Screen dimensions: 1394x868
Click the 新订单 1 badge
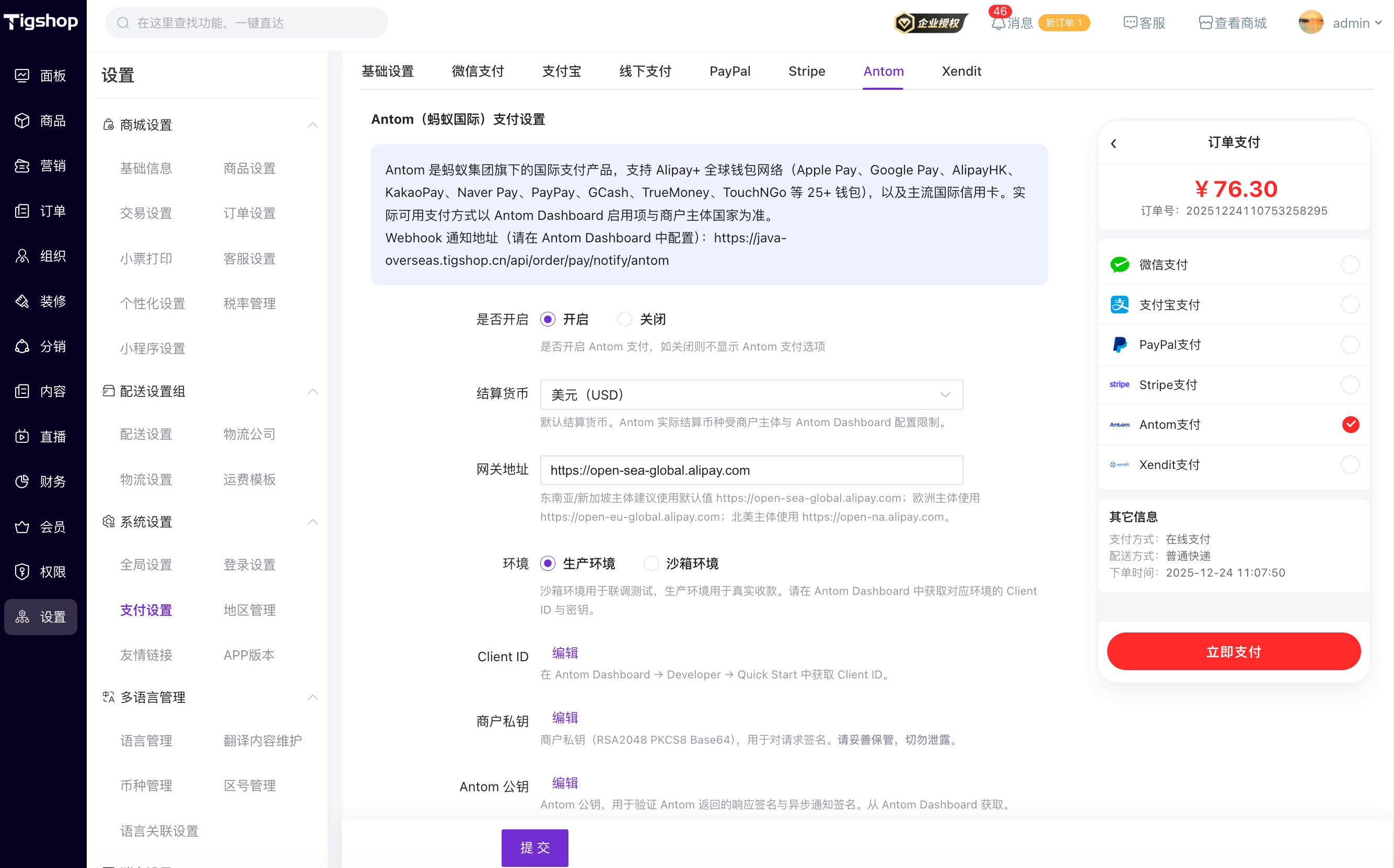pos(1064,23)
